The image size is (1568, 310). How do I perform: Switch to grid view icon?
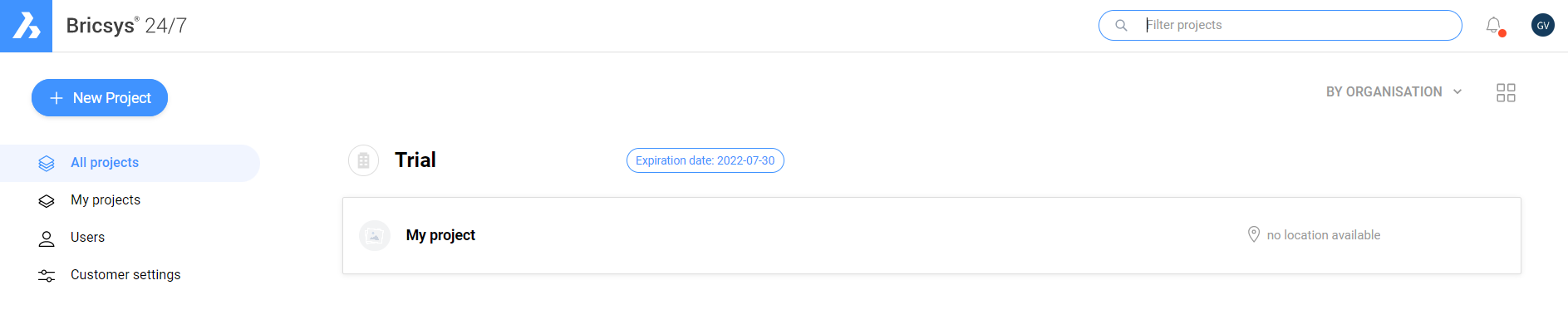[1506, 92]
